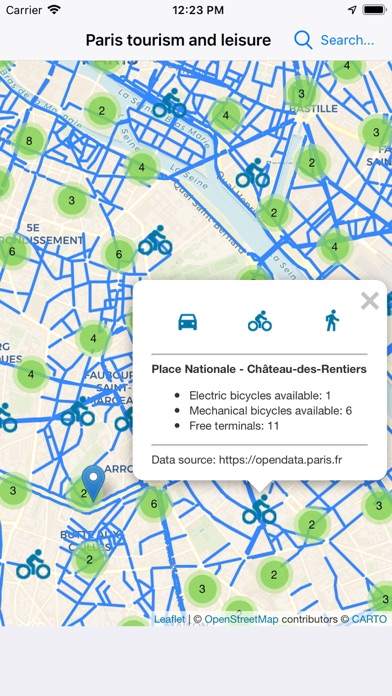This screenshot has width=392, height=696.
Task: Tap the Paris tourism and leisure title
Action: click(178, 40)
